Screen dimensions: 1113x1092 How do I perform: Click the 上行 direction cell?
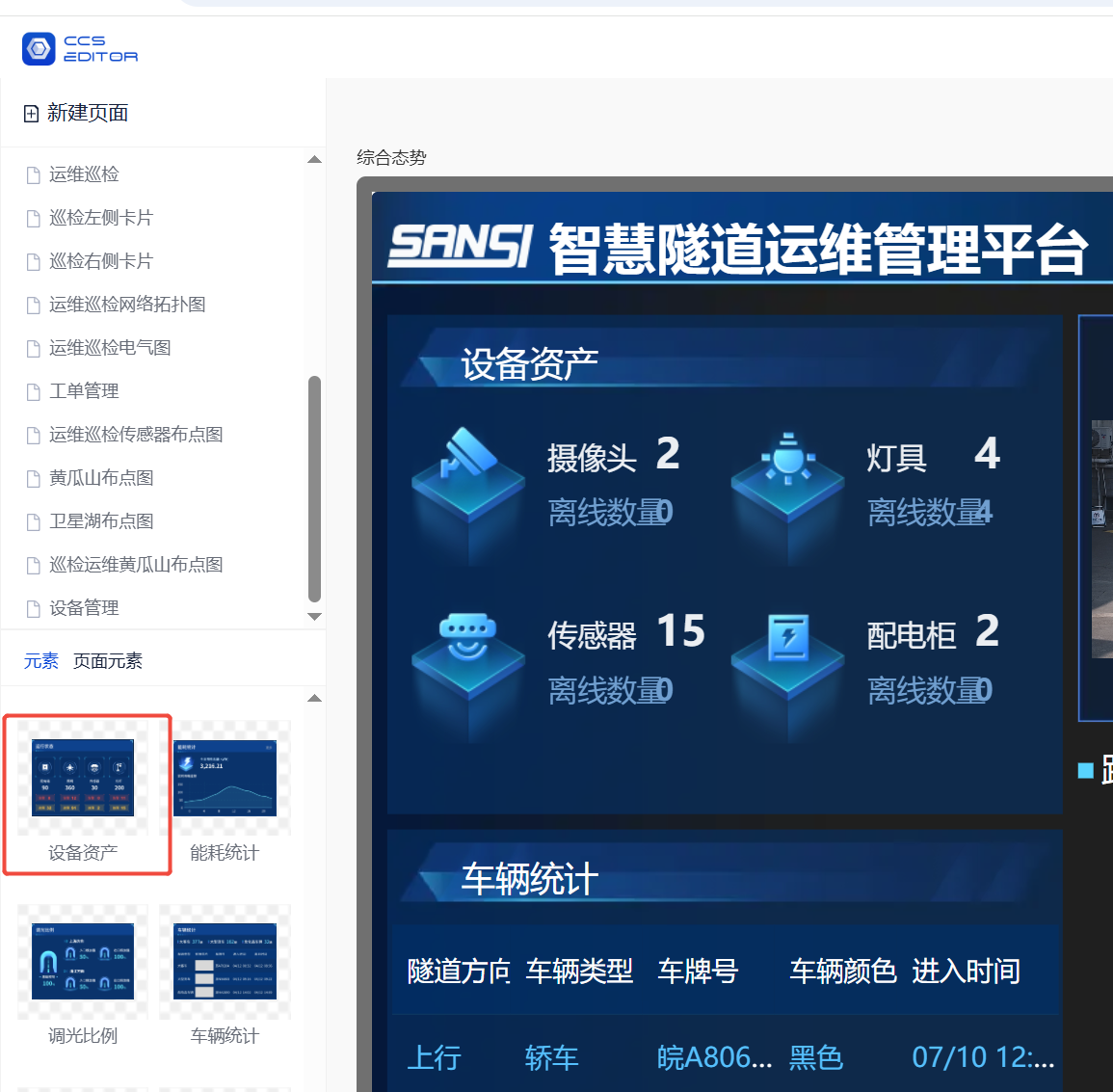tap(435, 1058)
